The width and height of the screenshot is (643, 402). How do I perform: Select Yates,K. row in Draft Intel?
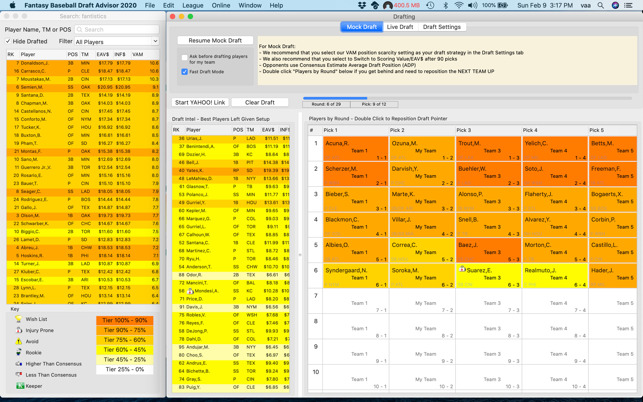[x=231, y=171]
